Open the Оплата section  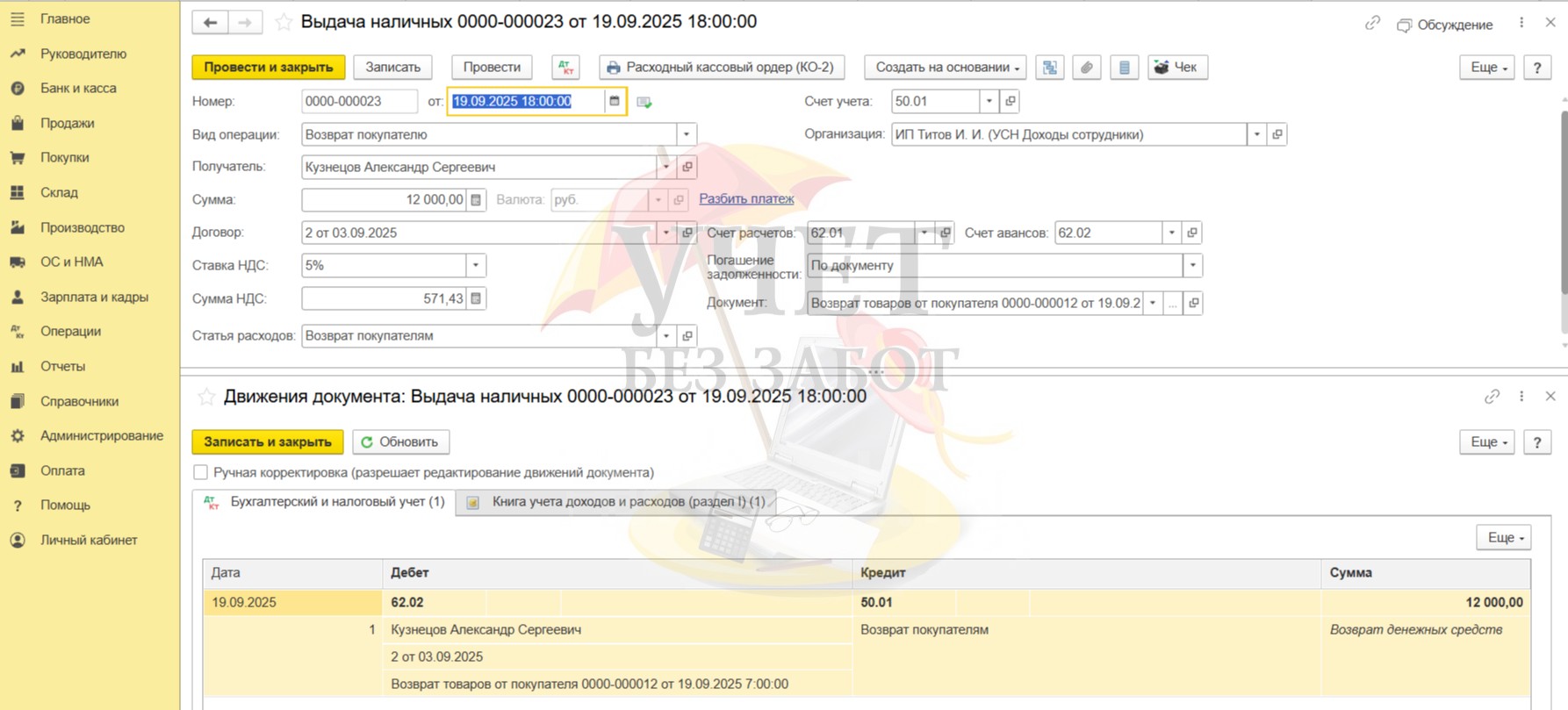[62, 470]
